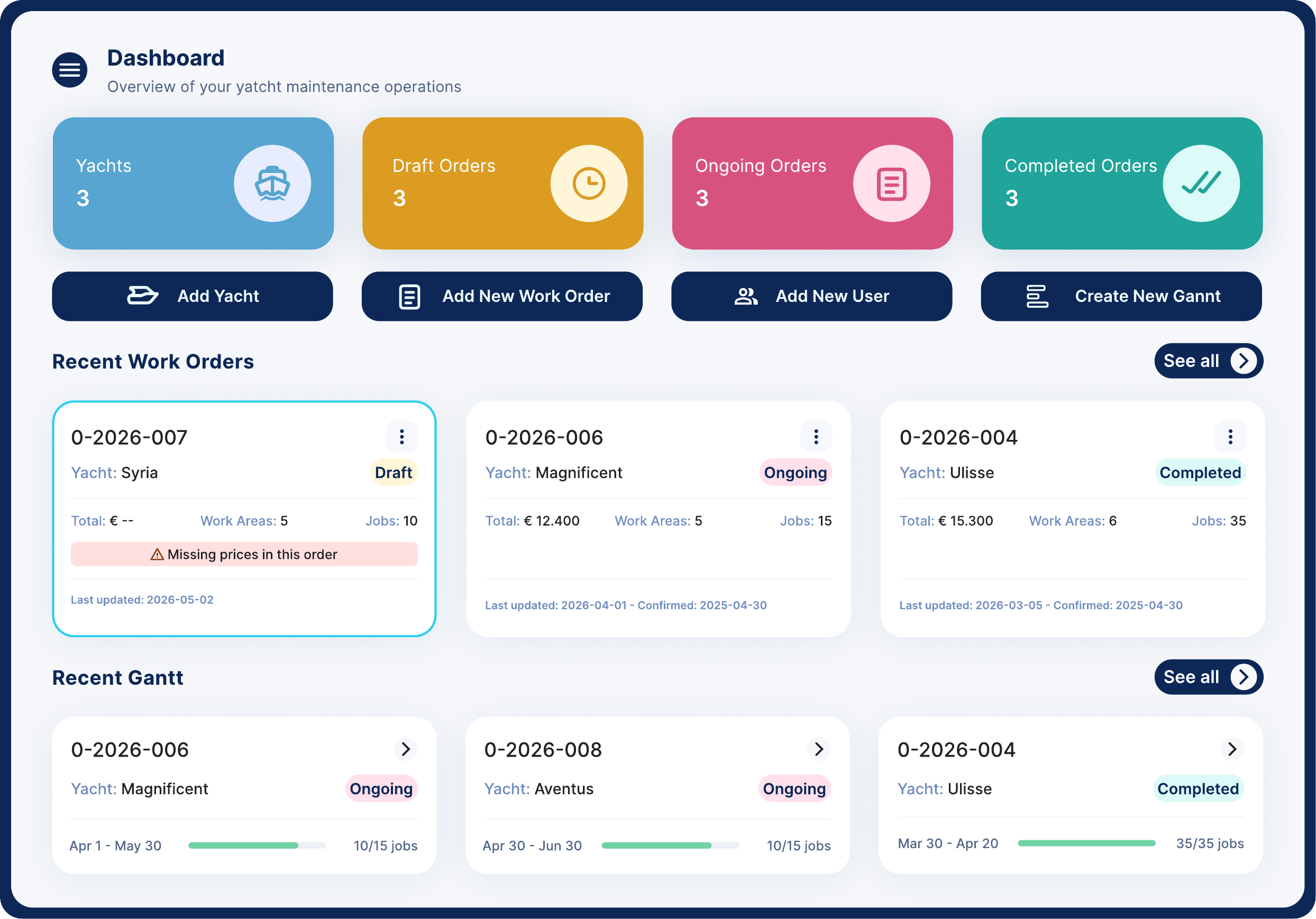The height and width of the screenshot is (919, 1316).
Task: Open the three-dot menu for order 0-2026-006
Action: pyautogui.click(x=816, y=437)
